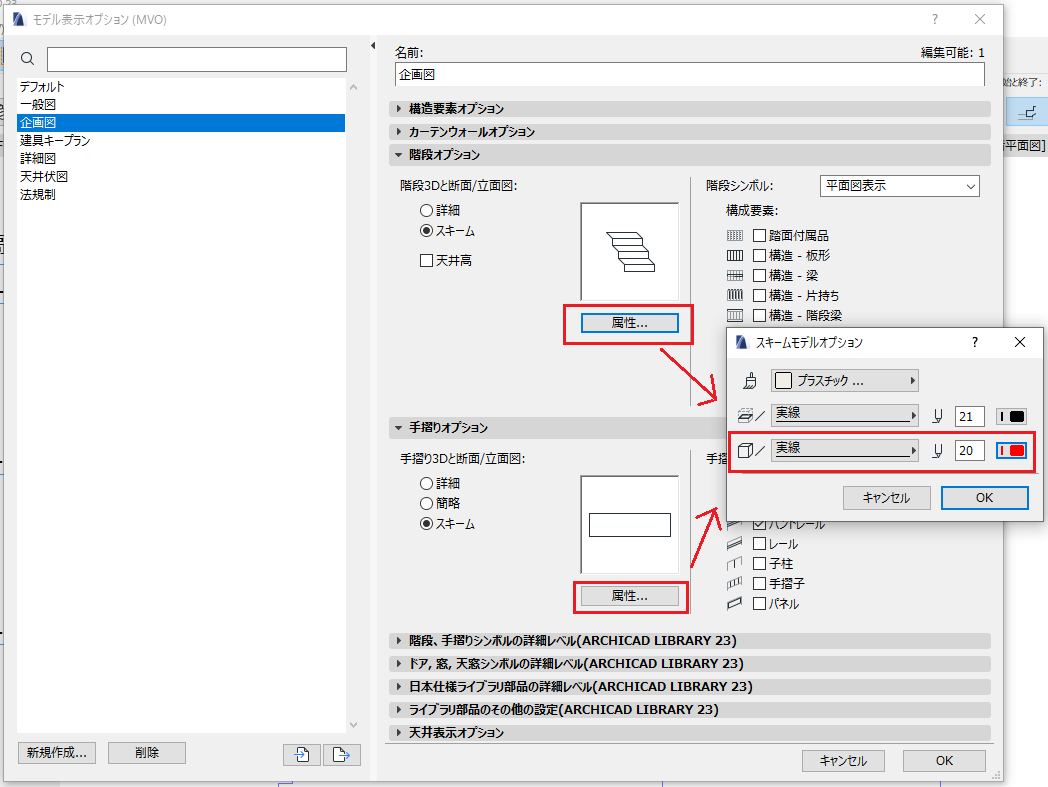Select 詳細図 in the options list

(x=180, y=158)
